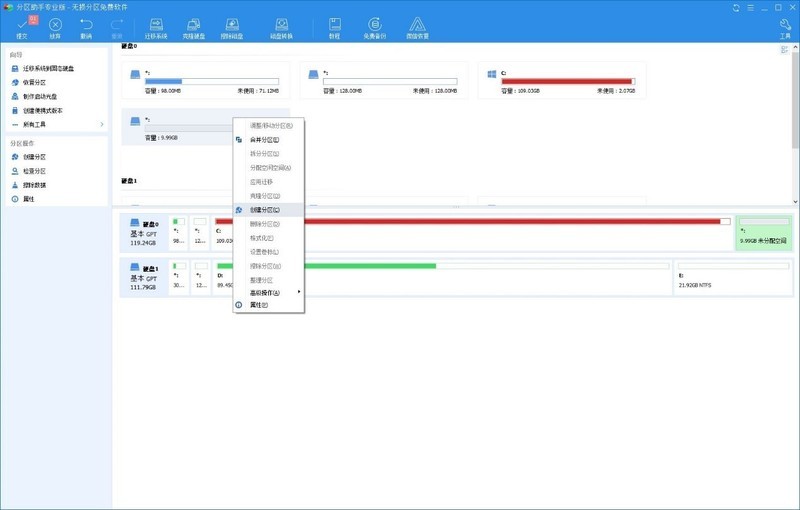Choose 创建分区 in the context menu
800x510 pixels.
tap(265, 210)
